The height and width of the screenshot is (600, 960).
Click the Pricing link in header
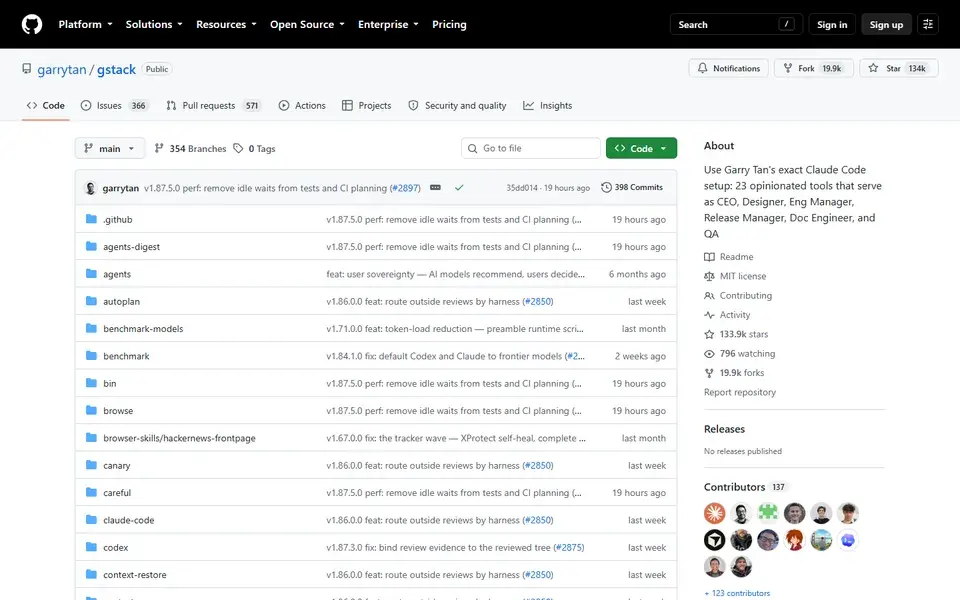(x=449, y=24)
